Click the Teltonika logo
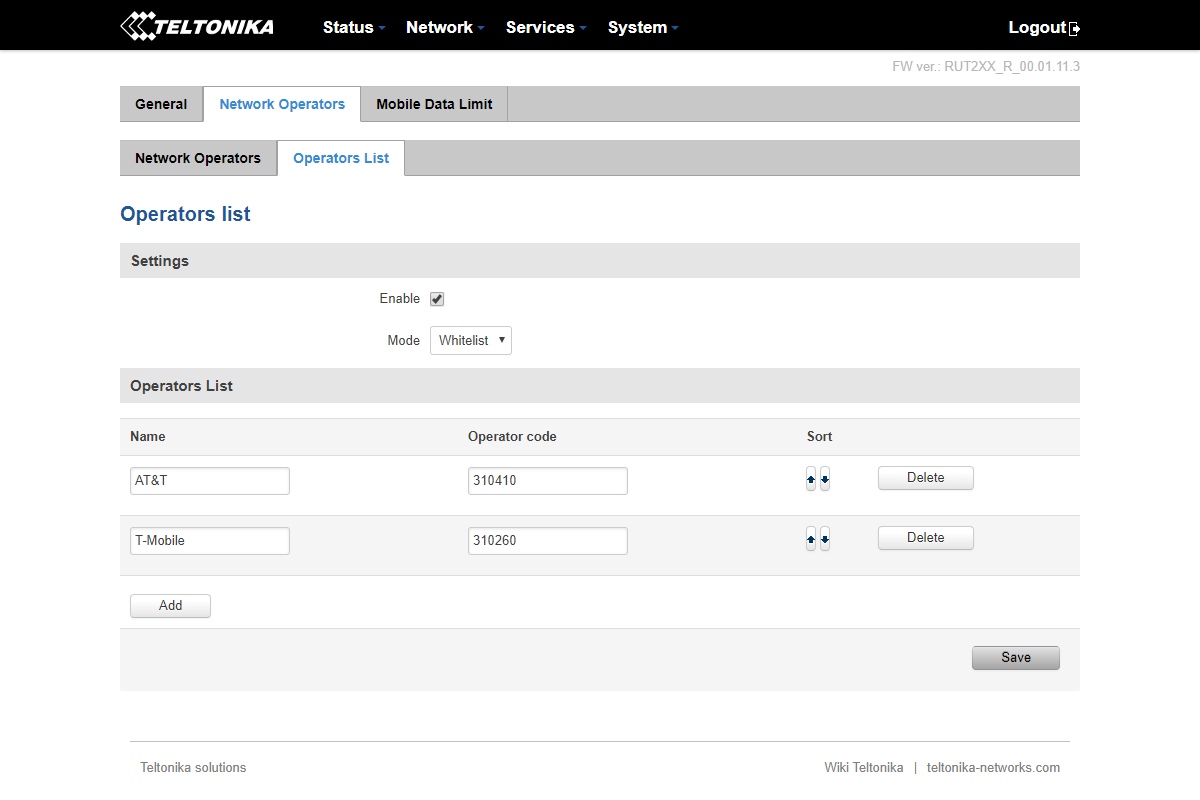The height and width of the screenshot is (800, 1200). 197,27
